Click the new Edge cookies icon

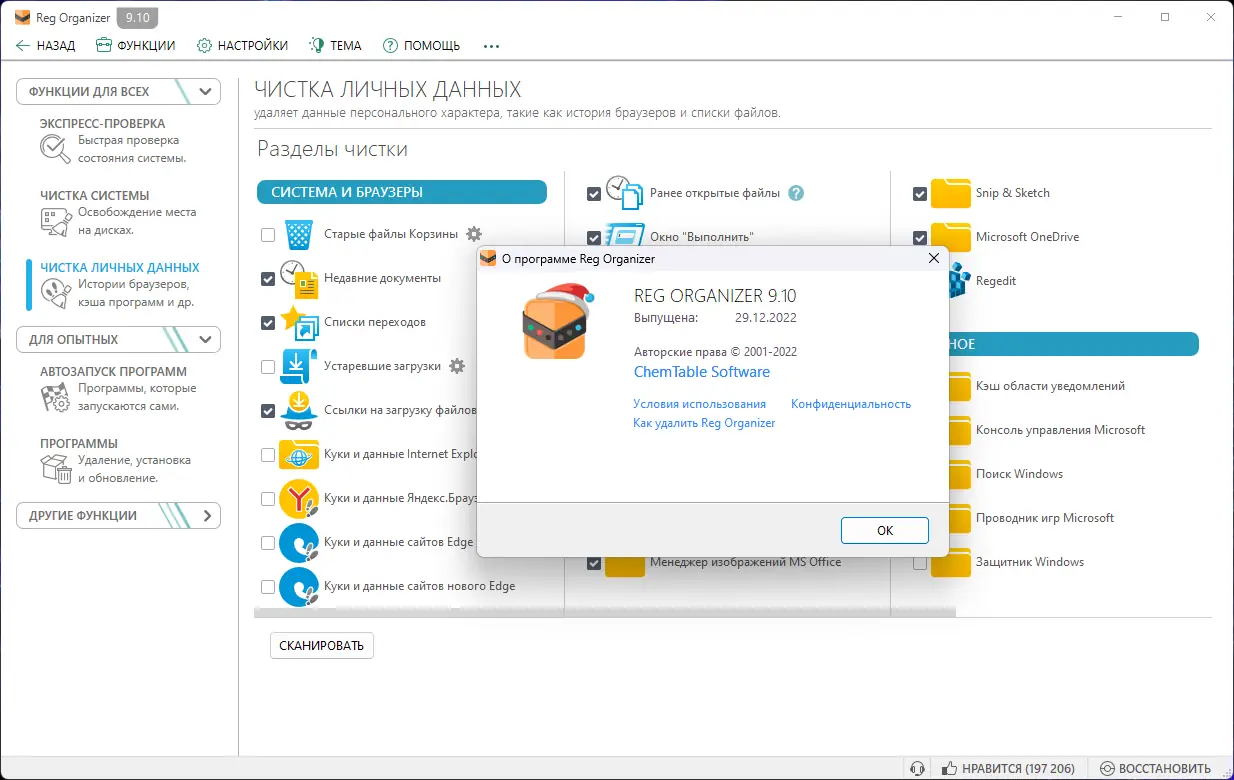tap(299, 587)
